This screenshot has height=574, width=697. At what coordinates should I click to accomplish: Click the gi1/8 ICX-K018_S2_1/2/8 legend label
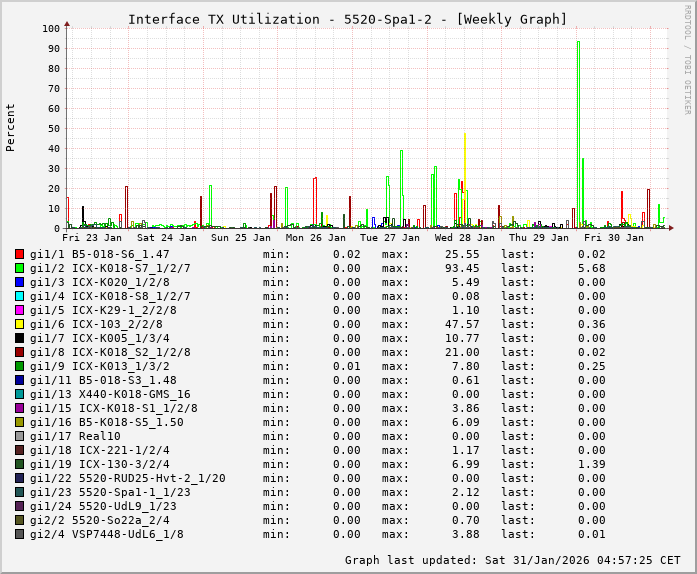(110, 353)
